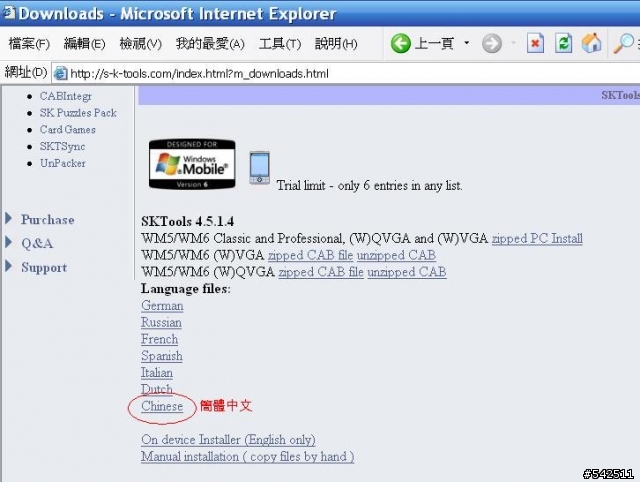Click the green Back arrow icon

[400, 43]
